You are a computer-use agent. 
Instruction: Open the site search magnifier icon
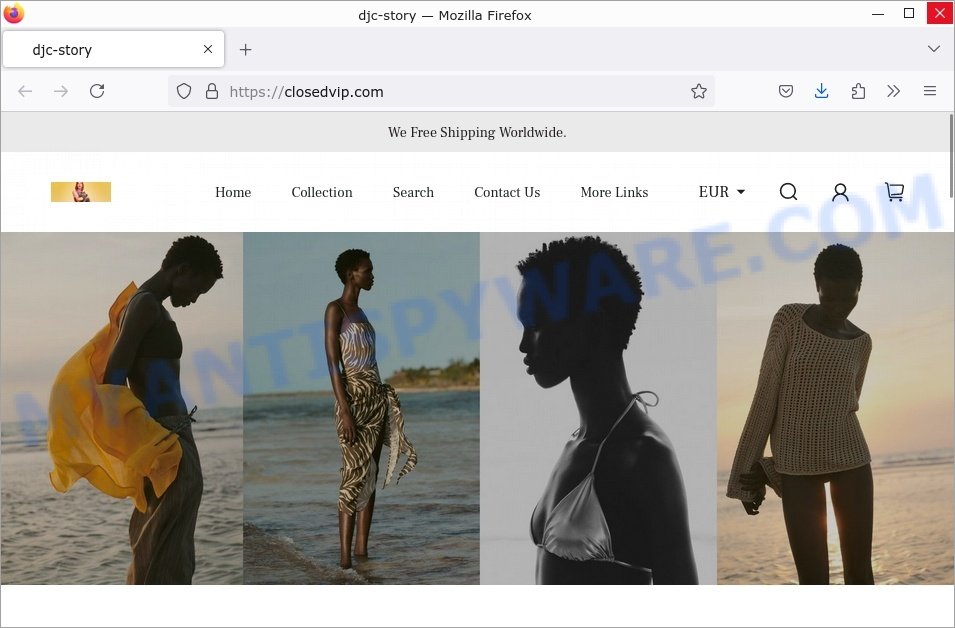[788, 192]
